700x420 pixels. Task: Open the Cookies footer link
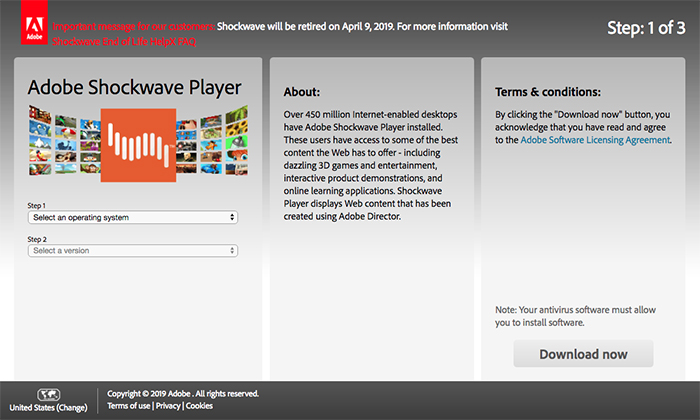click(x=200, y=406)
